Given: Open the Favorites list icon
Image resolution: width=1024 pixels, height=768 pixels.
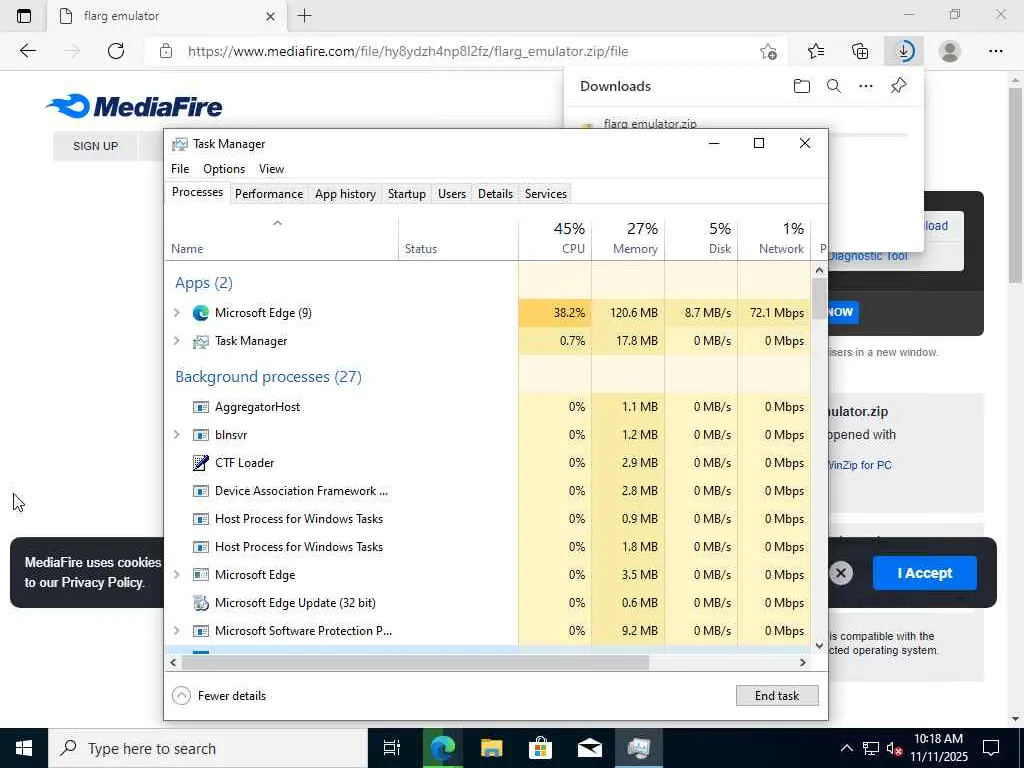Looking at the screenshot, I should [816, 51].
